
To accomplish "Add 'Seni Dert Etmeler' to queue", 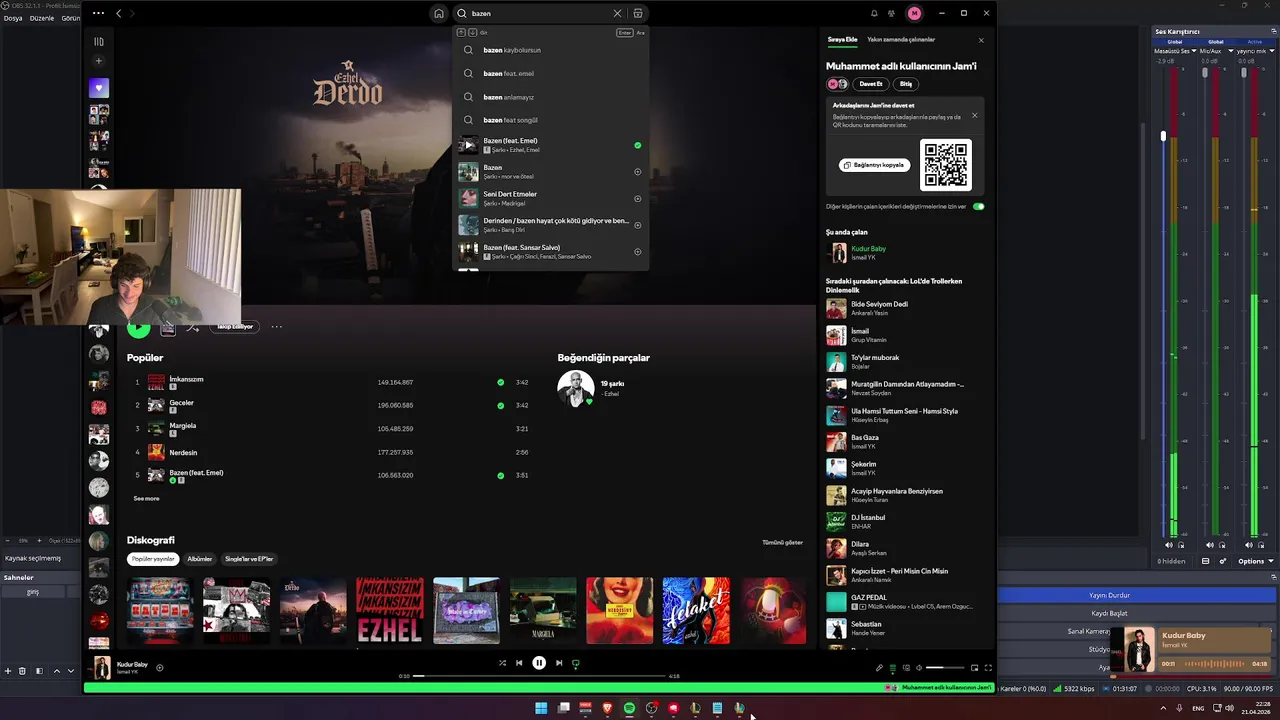I will pyautogui.click(x=637, y=198).
